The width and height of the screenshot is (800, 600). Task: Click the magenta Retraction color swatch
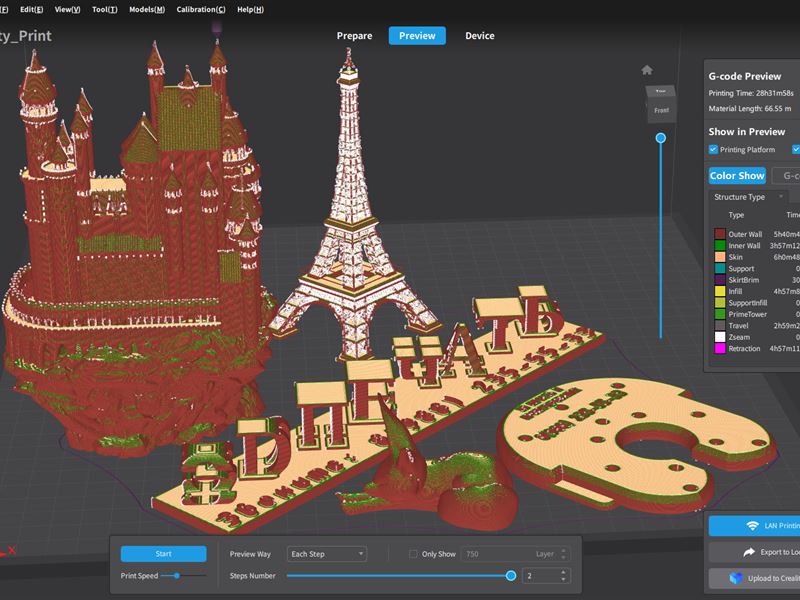tap(719, 349)
